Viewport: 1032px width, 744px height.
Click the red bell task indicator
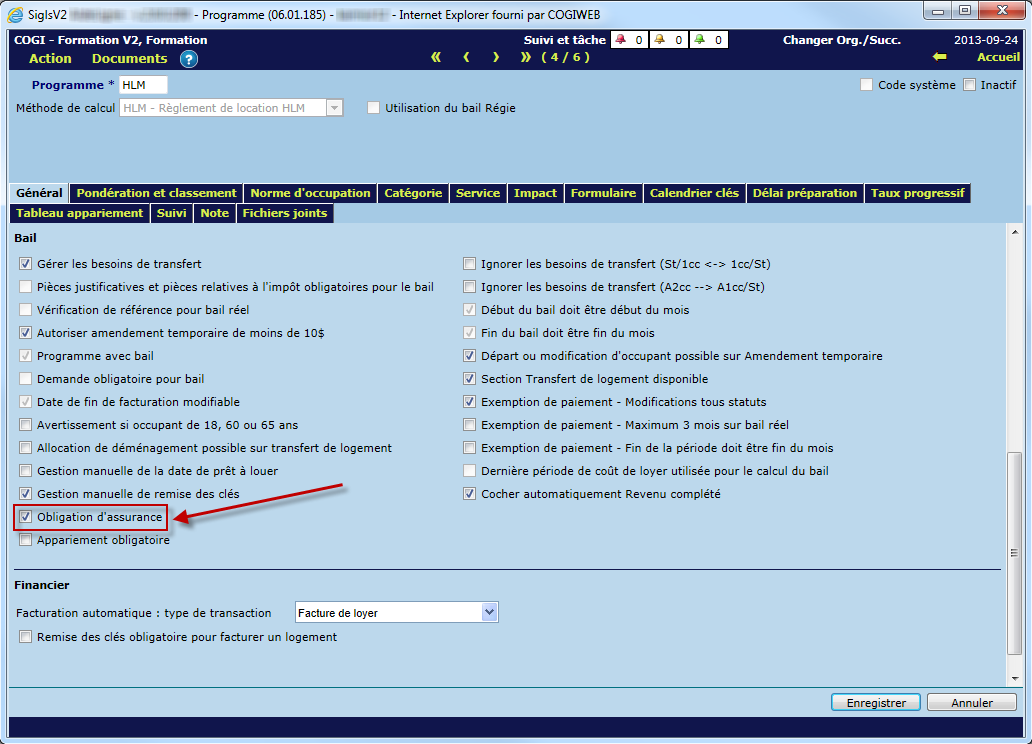(x=620, y=40)
